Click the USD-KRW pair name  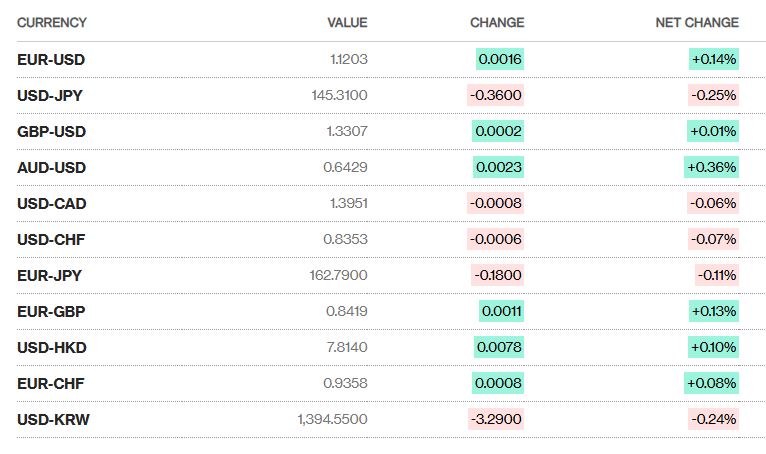53,419
